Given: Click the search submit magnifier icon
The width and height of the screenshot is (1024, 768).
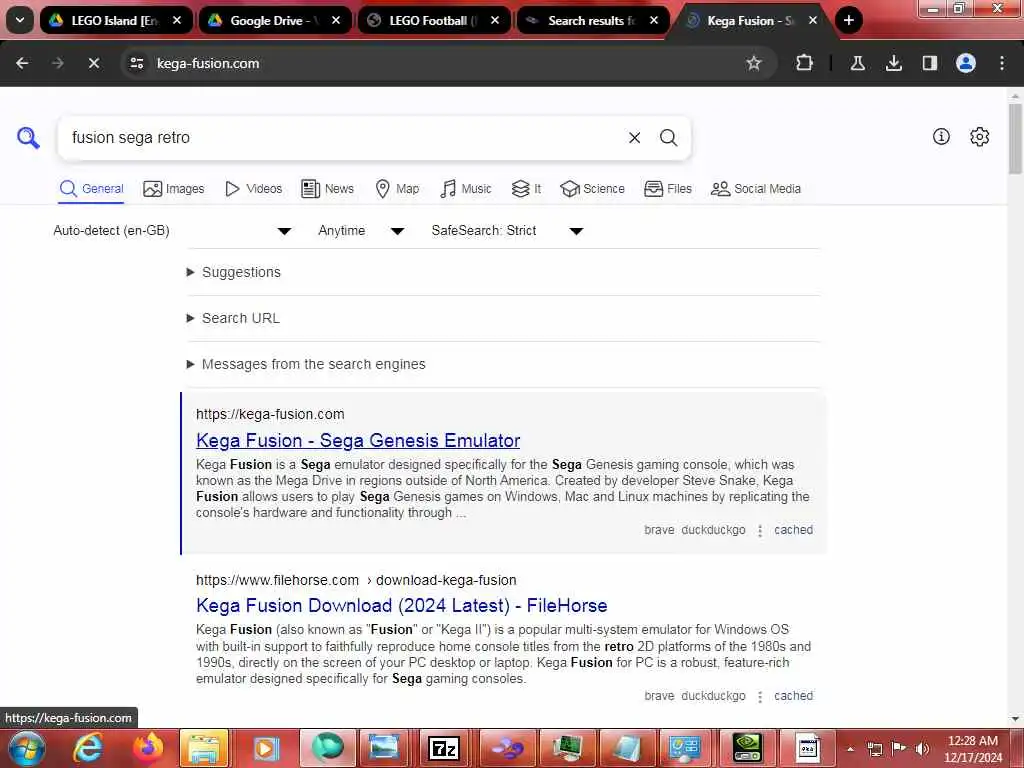Looking at the screenshot, I should [668, 138].
